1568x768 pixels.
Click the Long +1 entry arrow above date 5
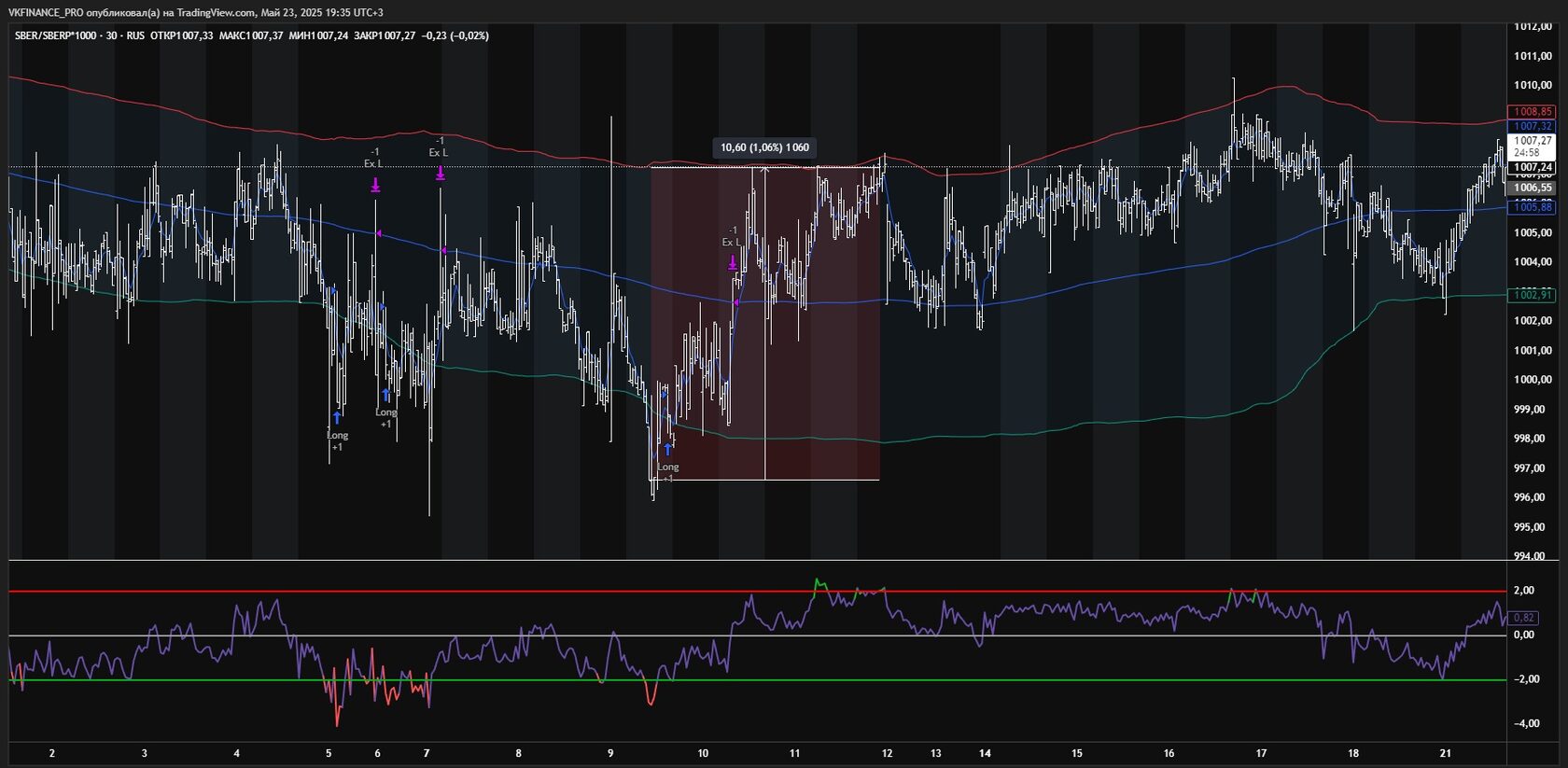[337, 418]
